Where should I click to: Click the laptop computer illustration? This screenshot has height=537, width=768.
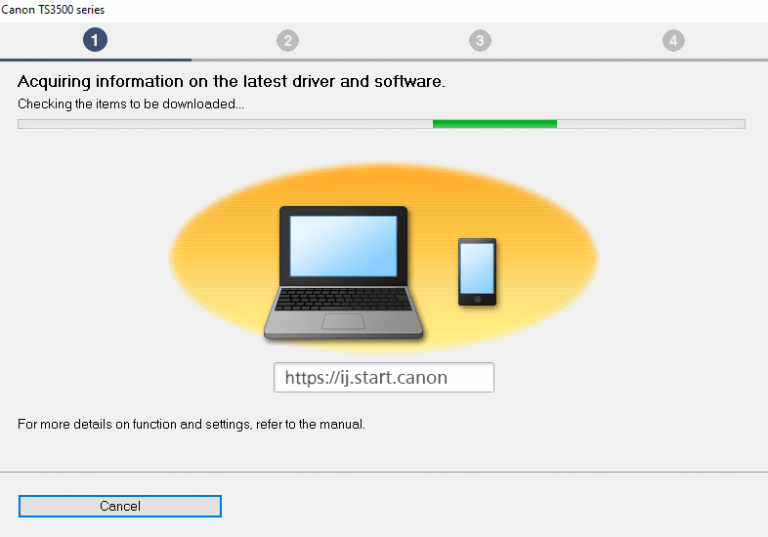click(343, 272)
